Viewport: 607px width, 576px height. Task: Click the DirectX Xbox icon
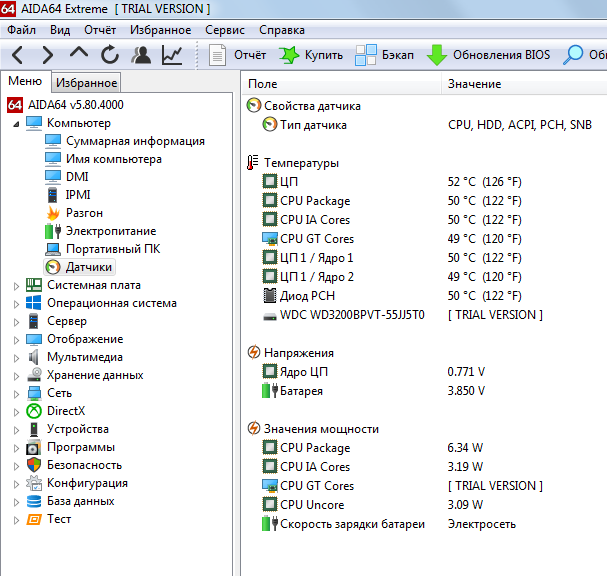tap(34, 411)
